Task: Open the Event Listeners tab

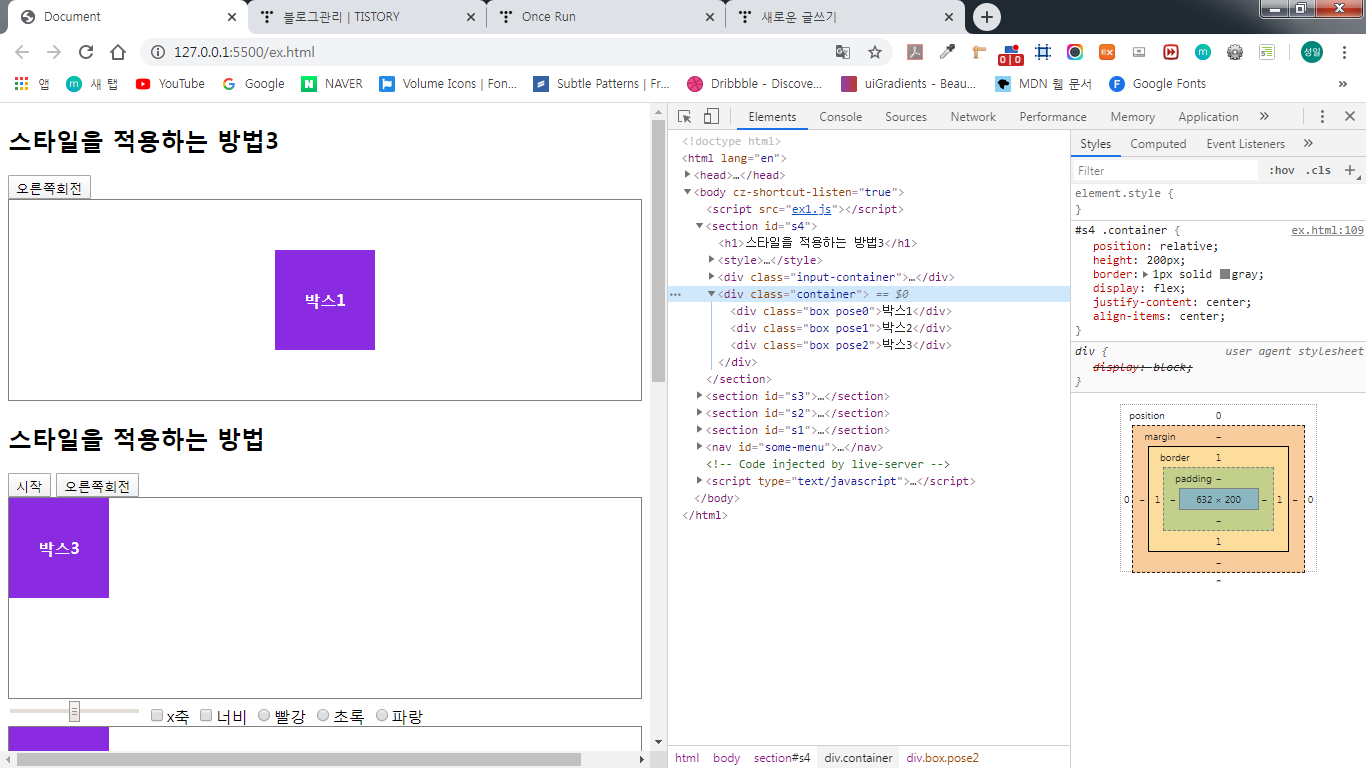Action: pyautogui.click(x=1245, y=144)
